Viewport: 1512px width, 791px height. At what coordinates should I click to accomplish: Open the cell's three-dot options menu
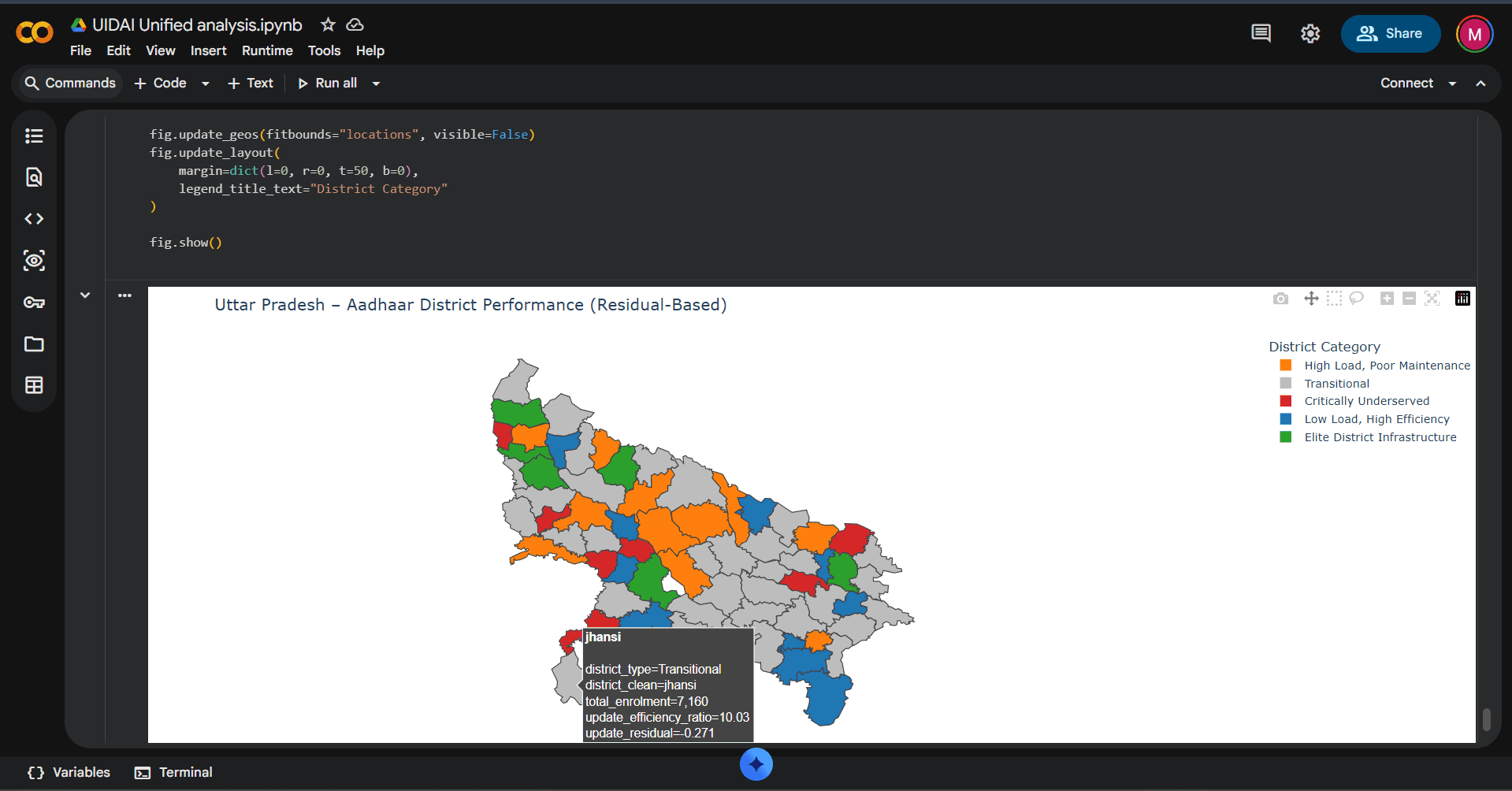[125, 295]
